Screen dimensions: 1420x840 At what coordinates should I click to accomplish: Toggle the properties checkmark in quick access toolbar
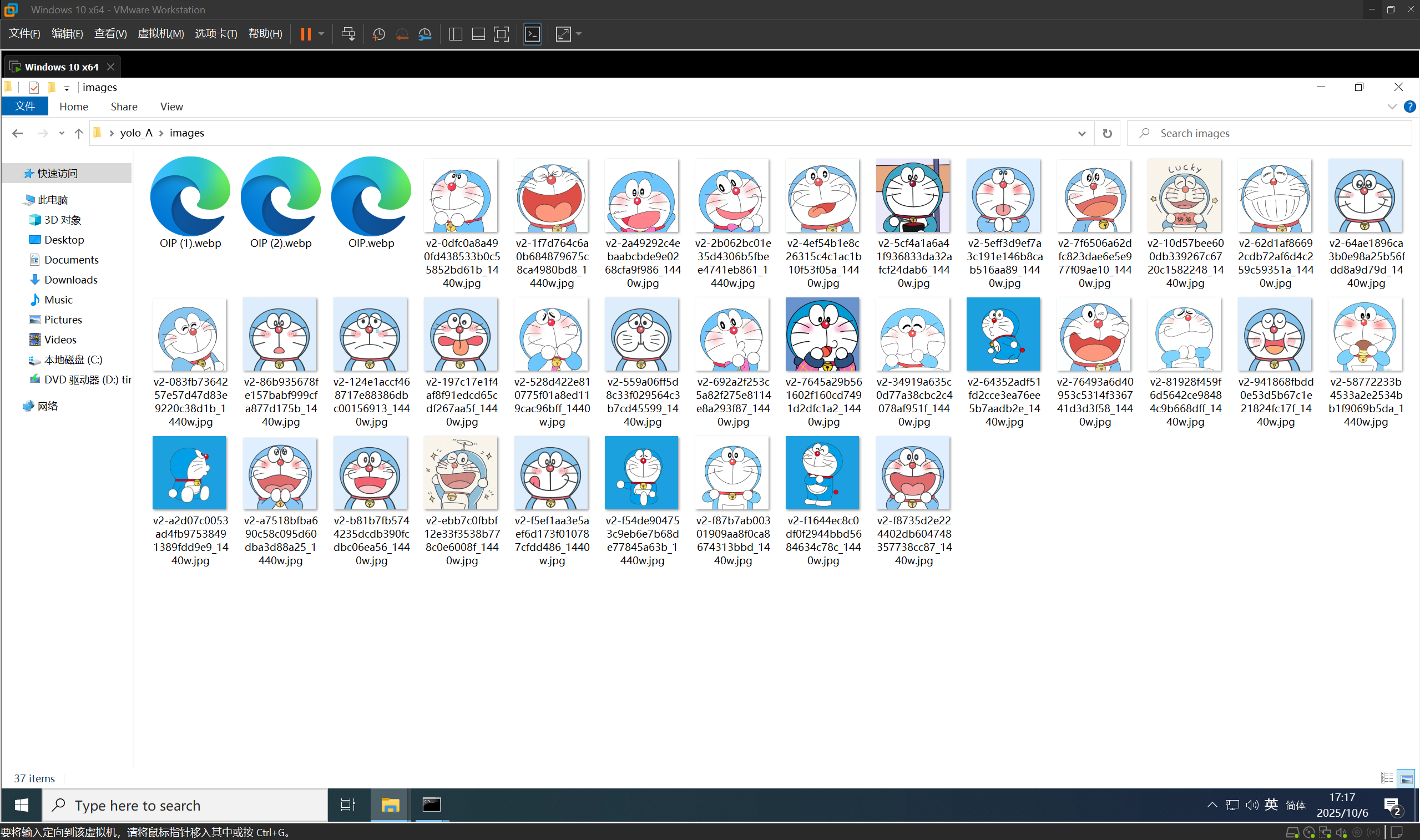click(34, 87)
